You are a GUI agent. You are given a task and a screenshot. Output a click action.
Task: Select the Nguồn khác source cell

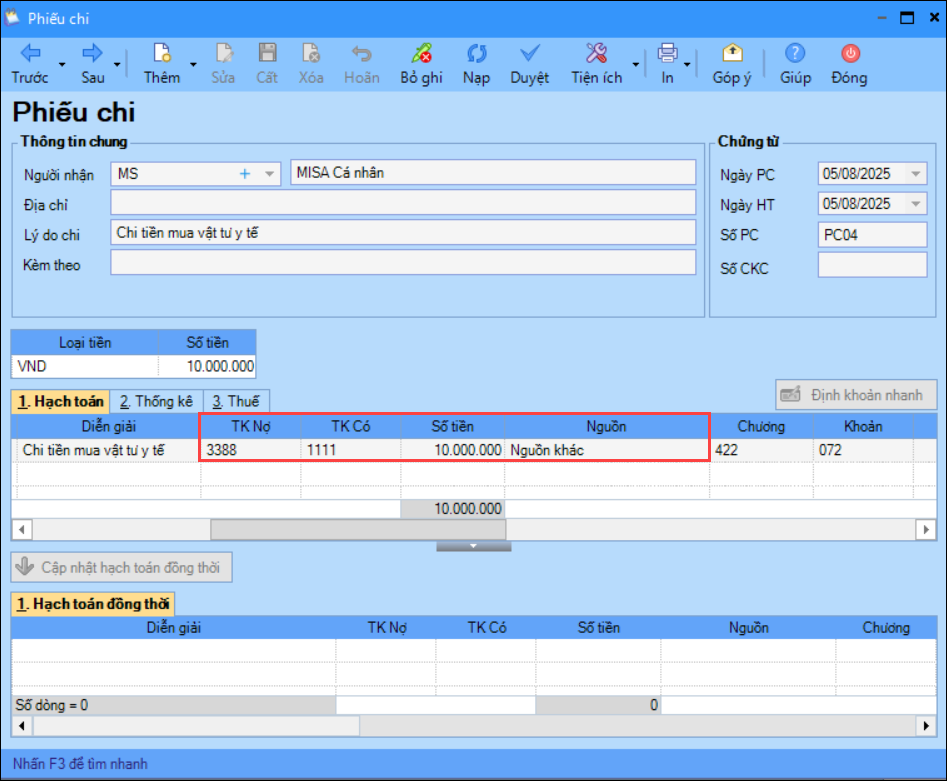pyautogui.click(x=606, y=450)
